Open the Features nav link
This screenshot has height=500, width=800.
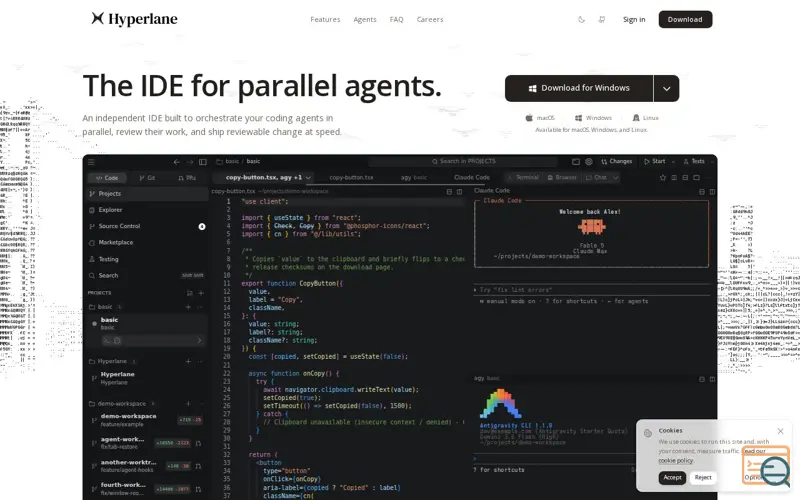(x=325, y=19)
